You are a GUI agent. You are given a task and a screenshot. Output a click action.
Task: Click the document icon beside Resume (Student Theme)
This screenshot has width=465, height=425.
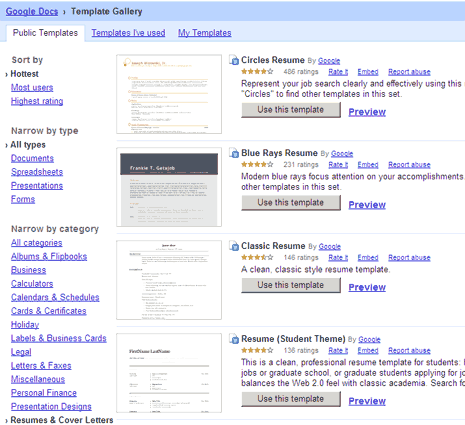click(x=234, y=339)
